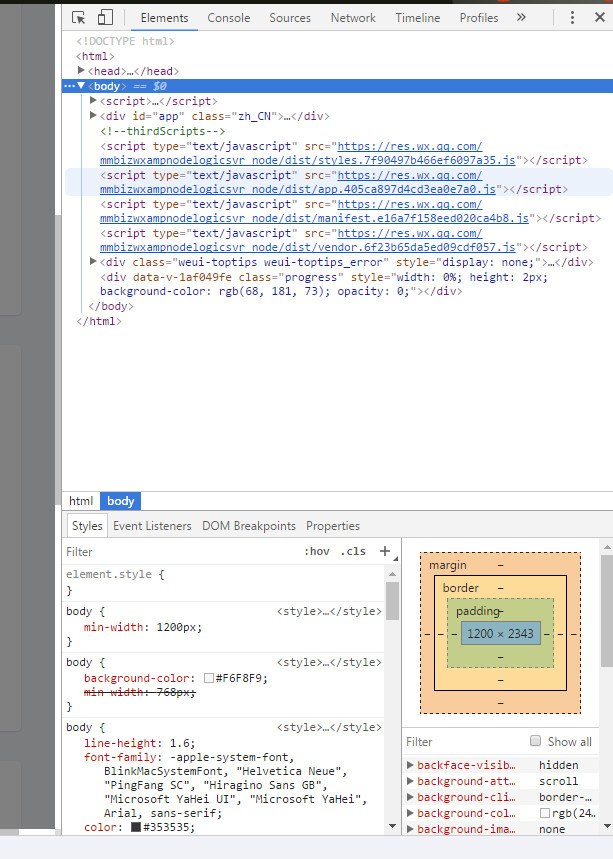Expand the first script node under body
This screenshot has width=613, height=859.
[93, 100]
